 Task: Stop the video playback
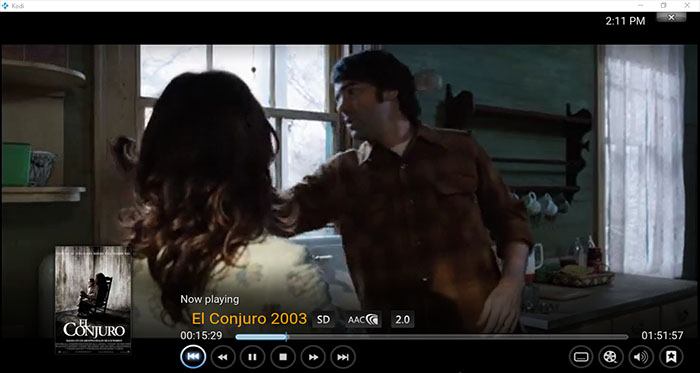[283, 357]
